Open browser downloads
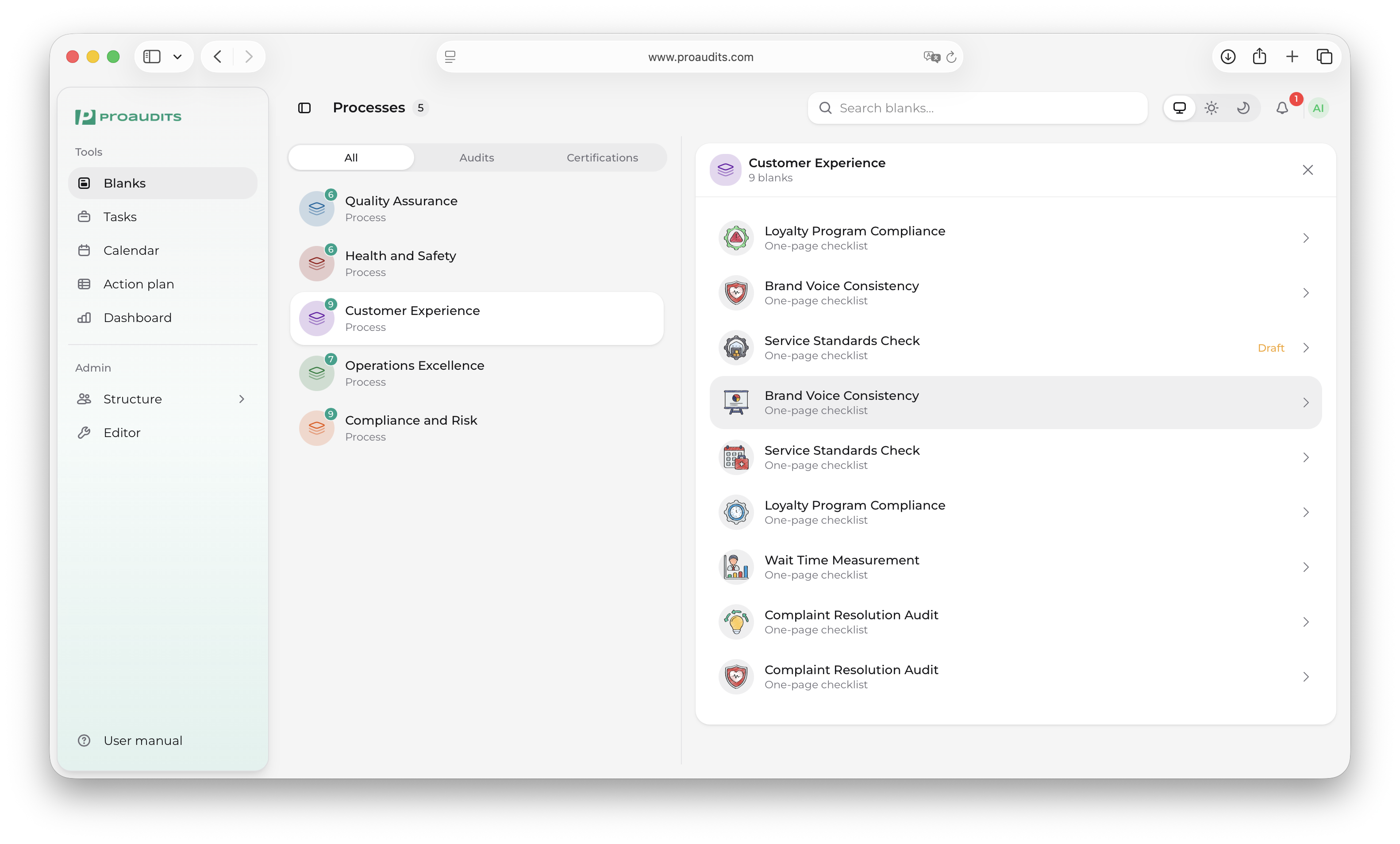Viewport: 1400px width, 844px height. click(1228, 57)
